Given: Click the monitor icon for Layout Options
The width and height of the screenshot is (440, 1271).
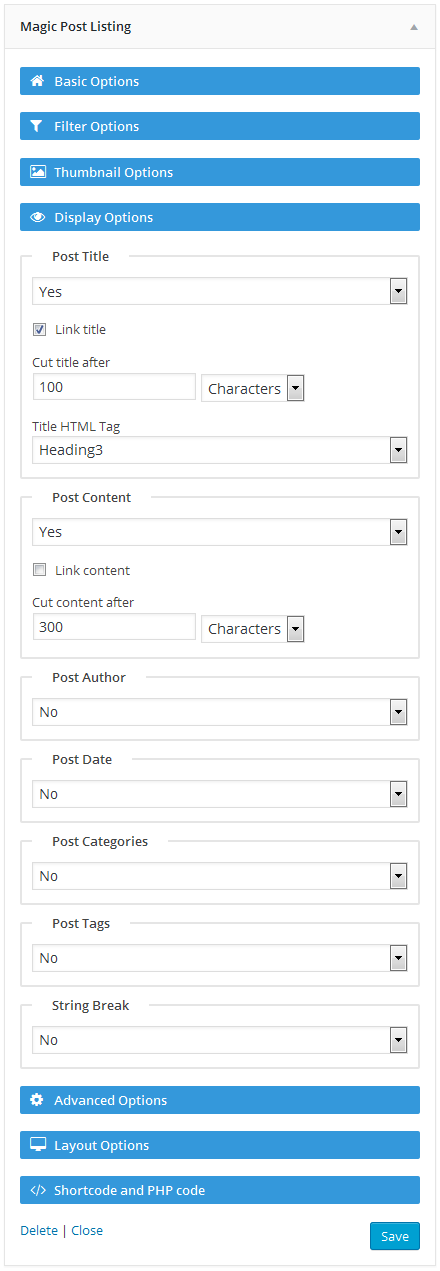Looking at the screenshot, I should click(38, 1145).
